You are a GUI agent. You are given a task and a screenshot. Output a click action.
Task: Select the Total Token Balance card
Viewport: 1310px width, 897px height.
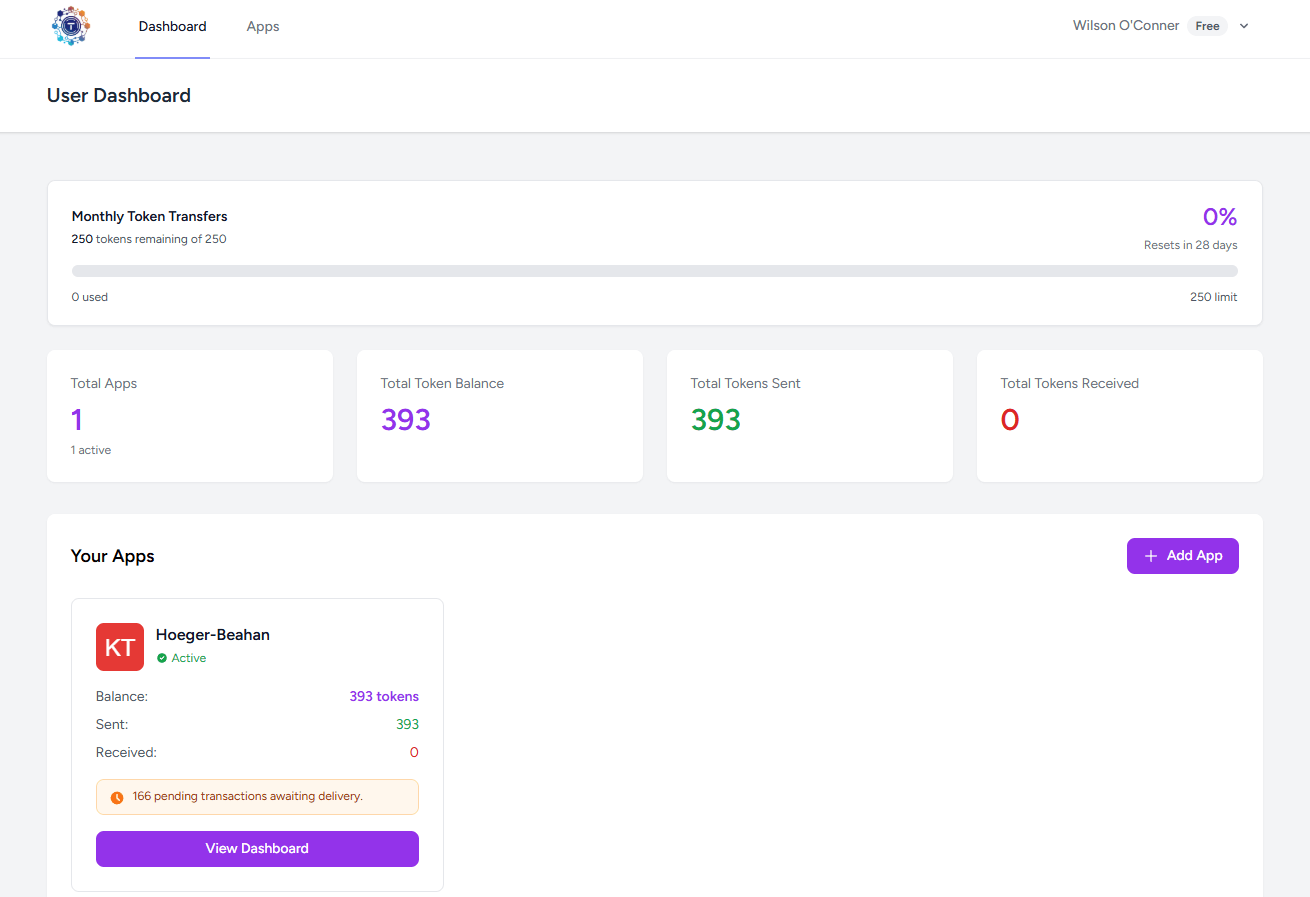499,416
